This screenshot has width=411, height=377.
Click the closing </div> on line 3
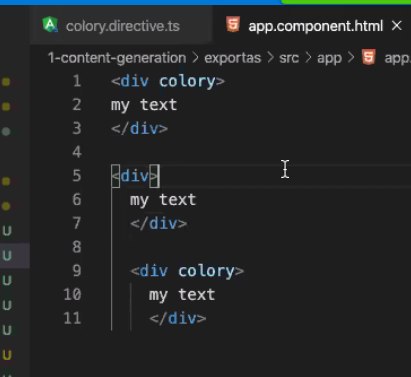[x=140, y=129]
